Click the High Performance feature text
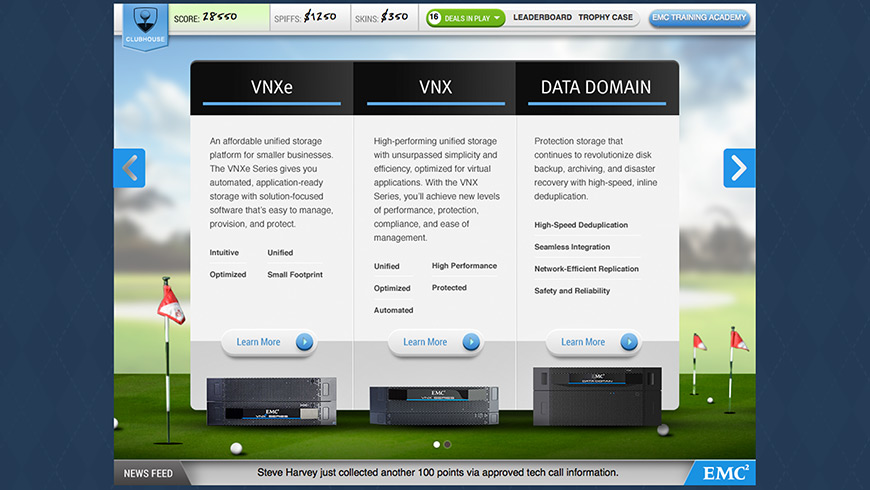Viewport: 870px width, 490px height. [x=464, y=266]
